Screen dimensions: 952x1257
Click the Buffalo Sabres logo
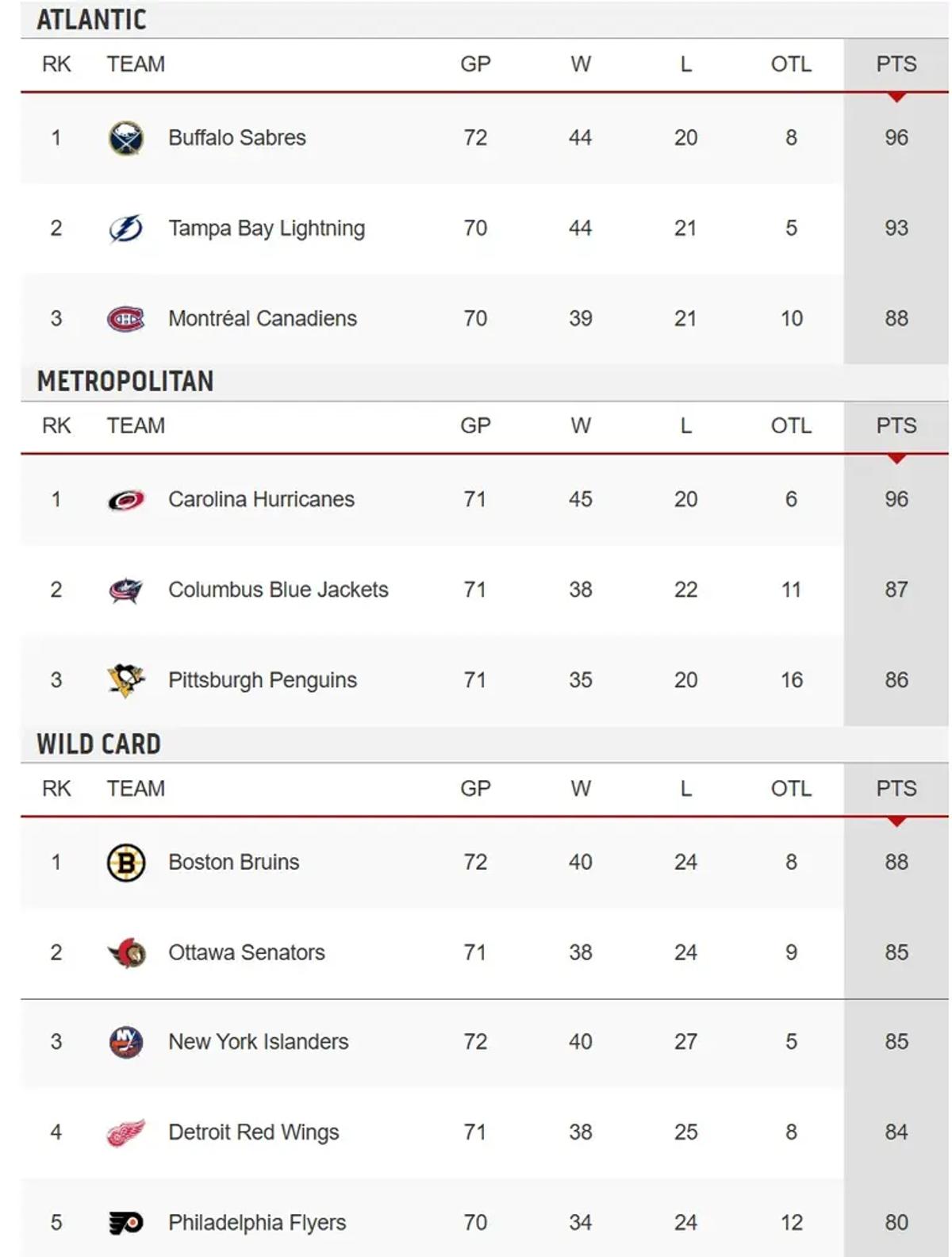click(x=125, y=138)
